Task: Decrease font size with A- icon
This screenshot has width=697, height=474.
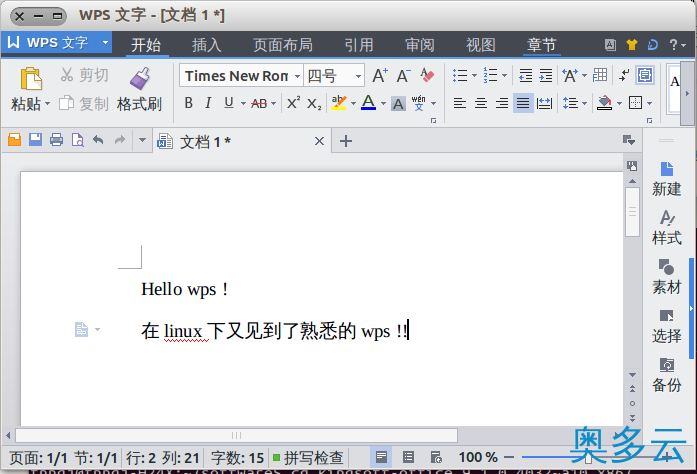Action: 404,76
